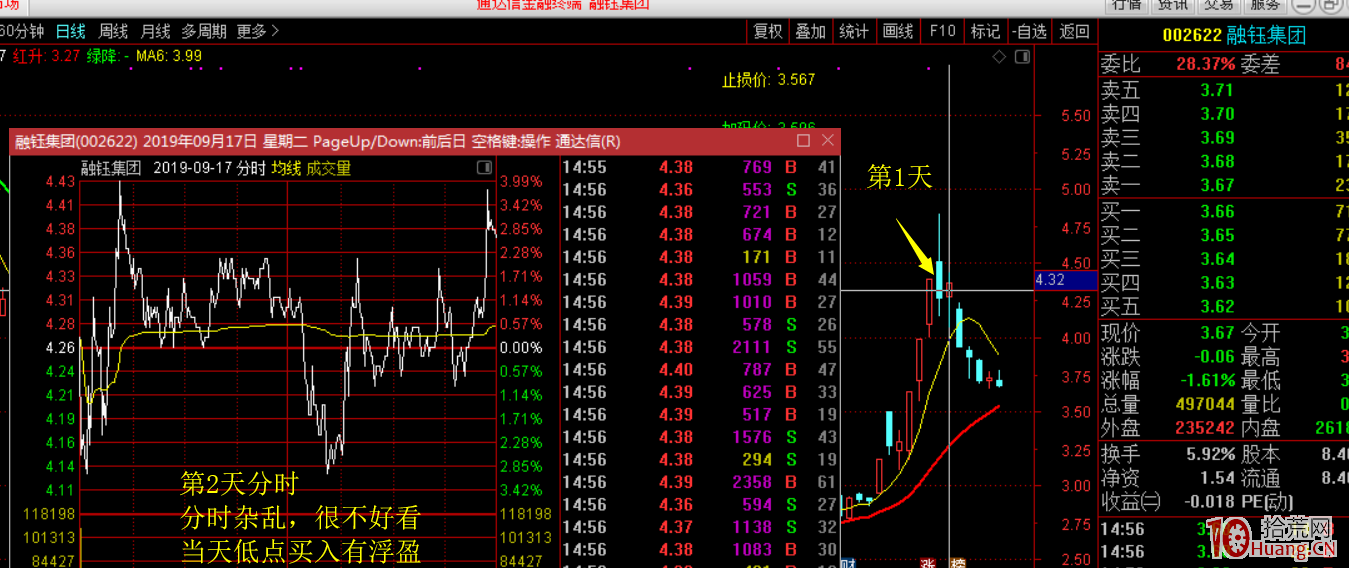Click the 涨幅 -1.61% value
Image resolution: width=1349 pixels, height=568 pixels.
click(1206, 380)
